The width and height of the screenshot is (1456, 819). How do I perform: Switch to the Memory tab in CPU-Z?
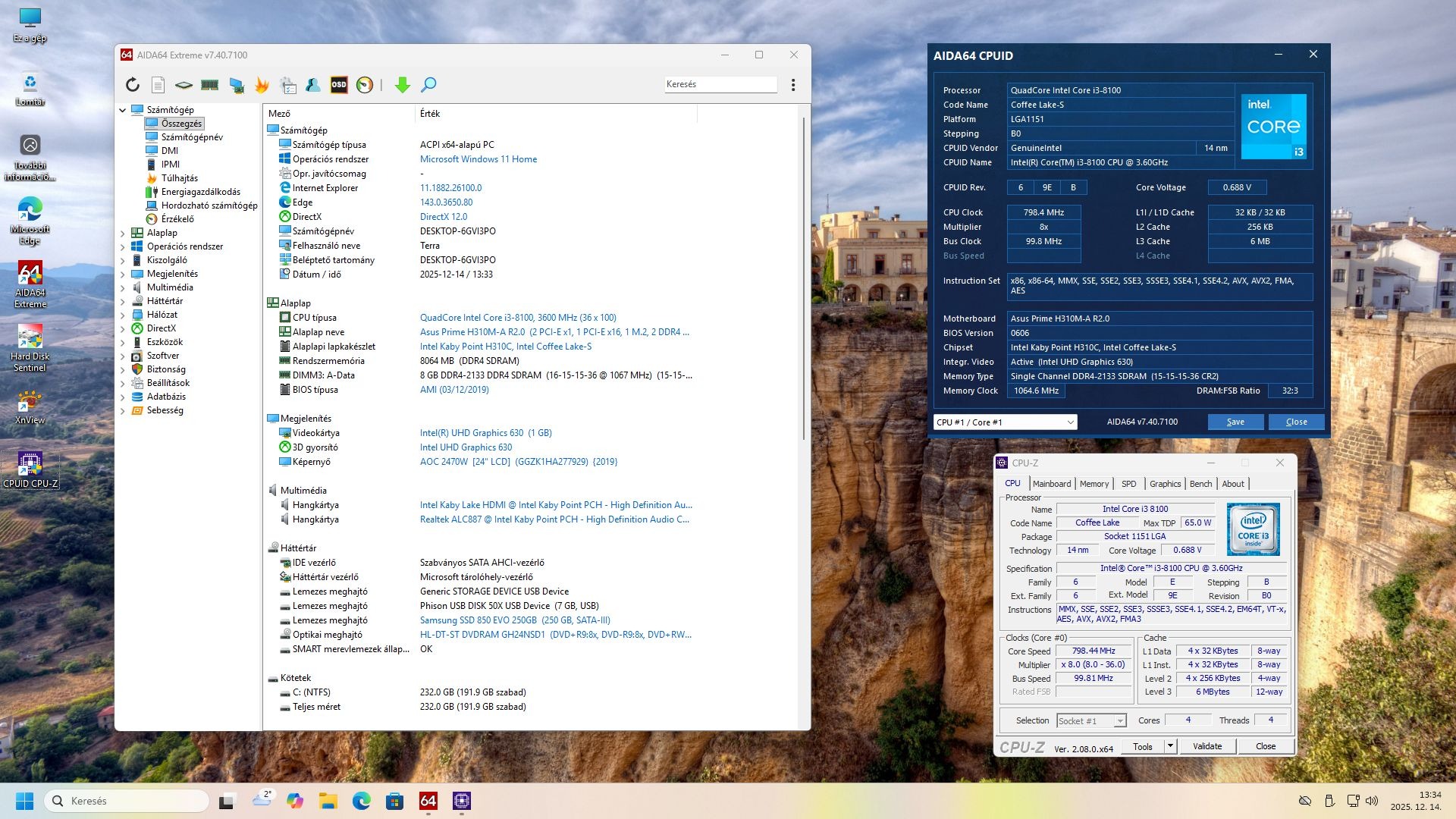(x=1094, y=484)
